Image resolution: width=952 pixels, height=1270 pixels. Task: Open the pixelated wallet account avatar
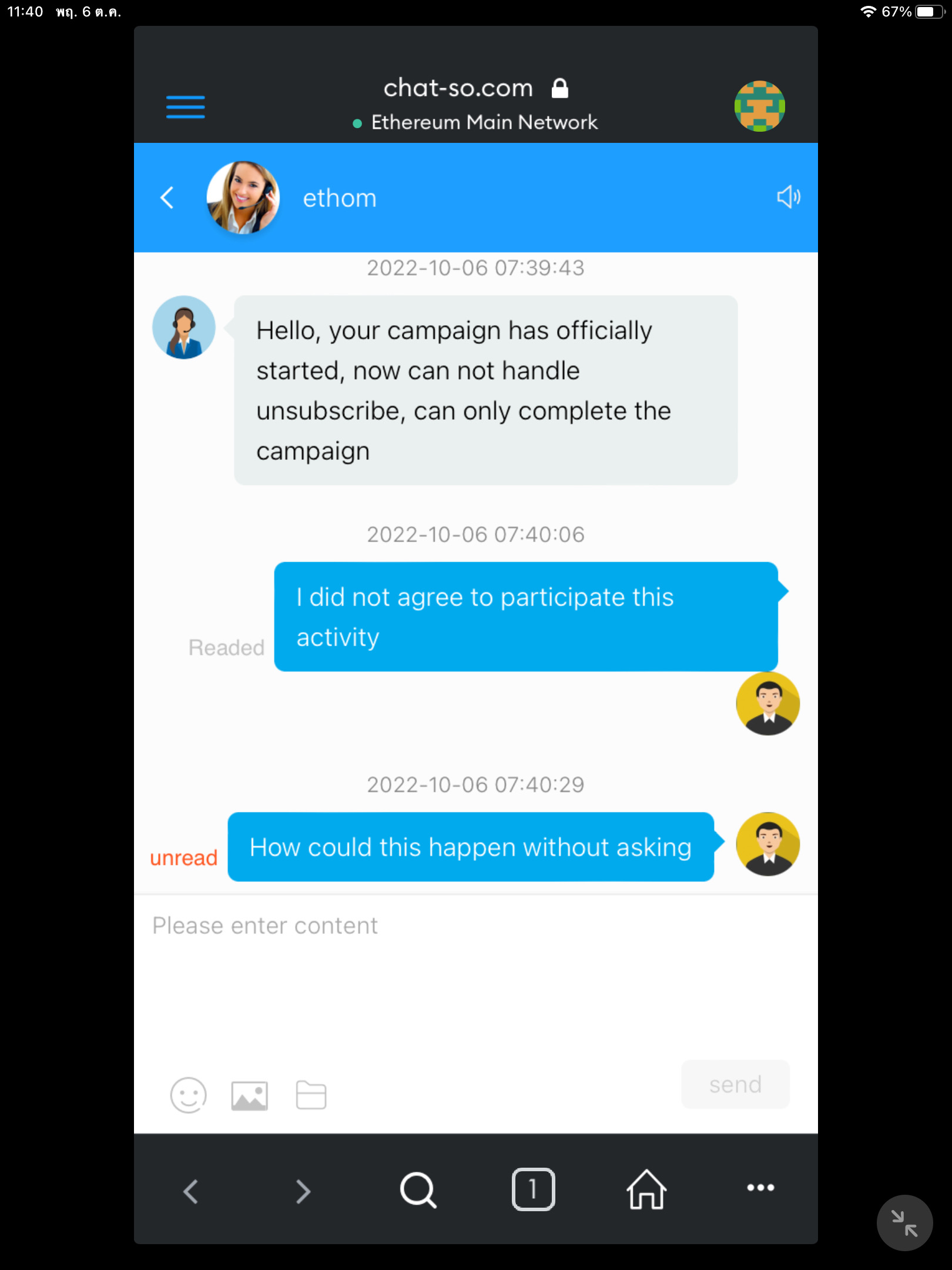pos(759,106)
